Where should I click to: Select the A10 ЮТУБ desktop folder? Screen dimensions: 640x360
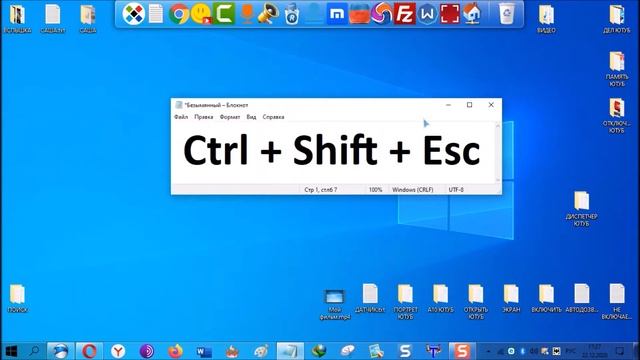(440, 298)
